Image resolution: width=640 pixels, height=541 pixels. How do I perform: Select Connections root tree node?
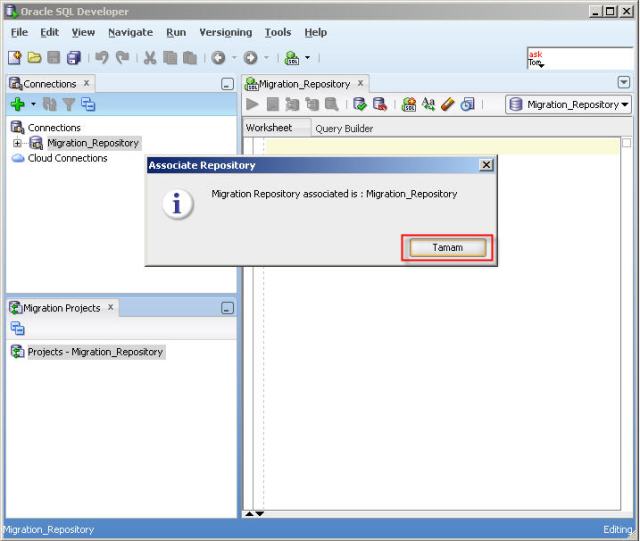54,128
